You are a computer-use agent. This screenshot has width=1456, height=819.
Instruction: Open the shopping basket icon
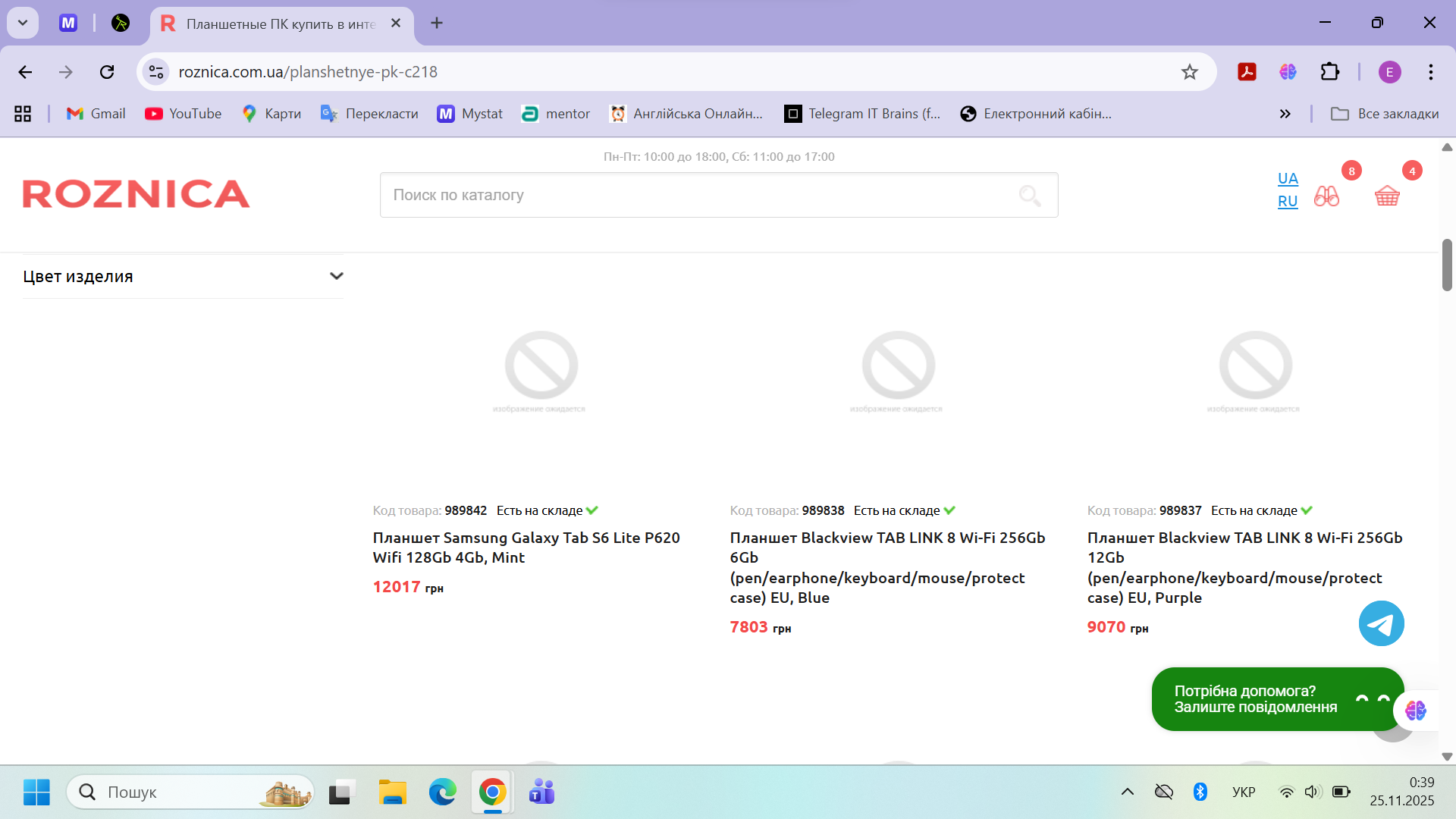1386,196
